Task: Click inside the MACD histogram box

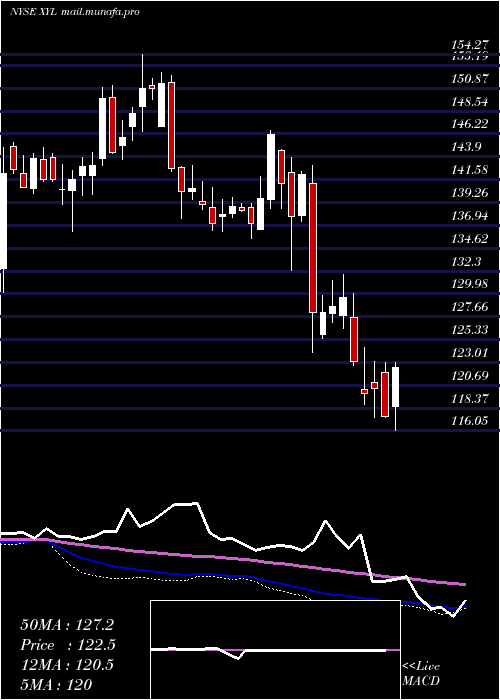Action: click(275, 650)
